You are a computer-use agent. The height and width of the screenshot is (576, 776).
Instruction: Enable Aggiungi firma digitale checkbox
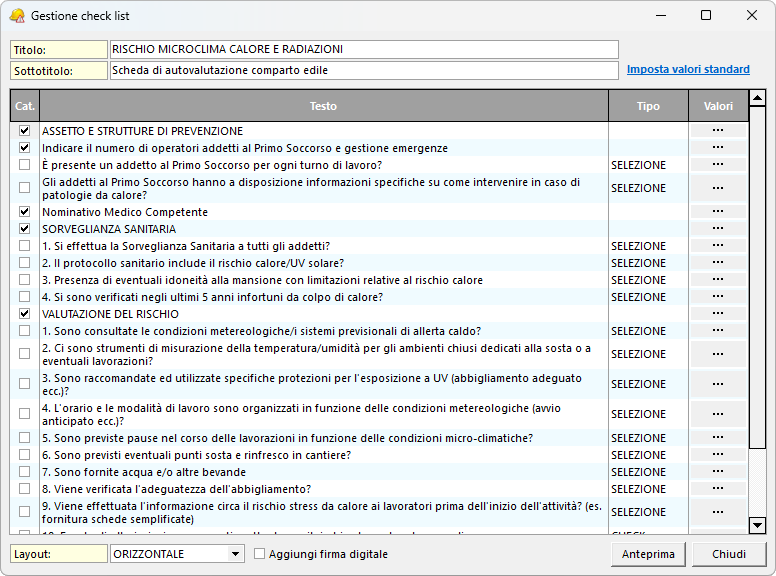(x=260, y=554)
